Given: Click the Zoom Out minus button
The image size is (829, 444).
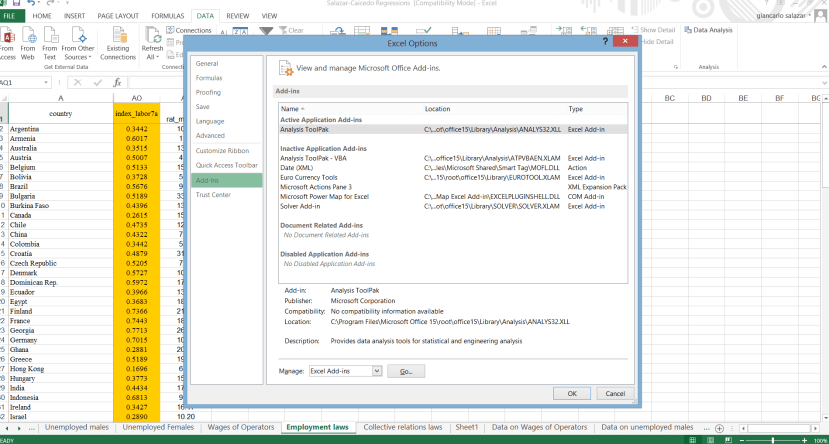Looking at the screenshot, I should [x=741, y=440].
